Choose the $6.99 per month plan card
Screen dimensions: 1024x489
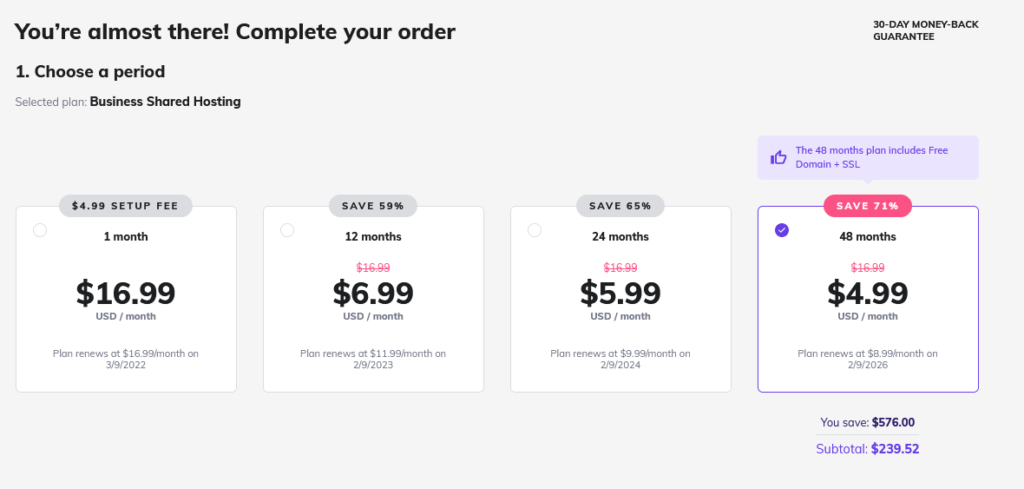[x=374, y=299]
